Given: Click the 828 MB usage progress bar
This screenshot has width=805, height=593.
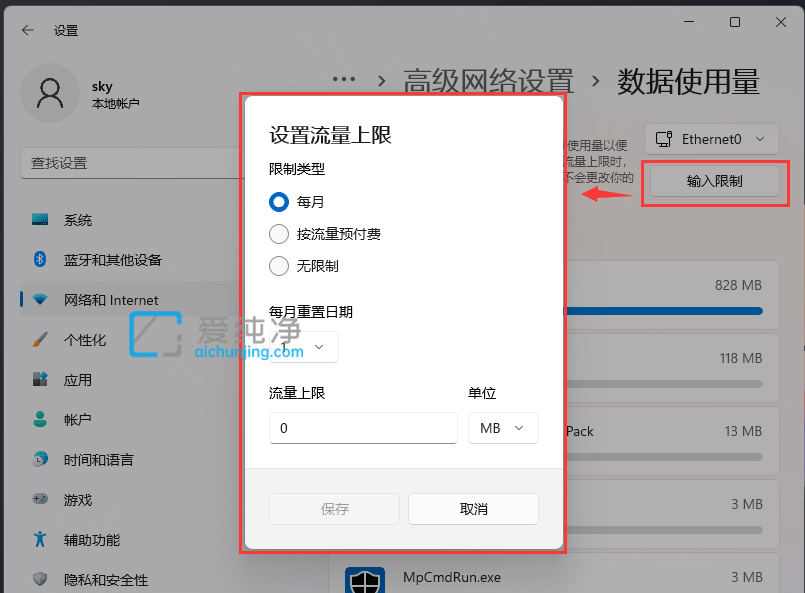Looking at the screenshot, I should pos(668,311).
